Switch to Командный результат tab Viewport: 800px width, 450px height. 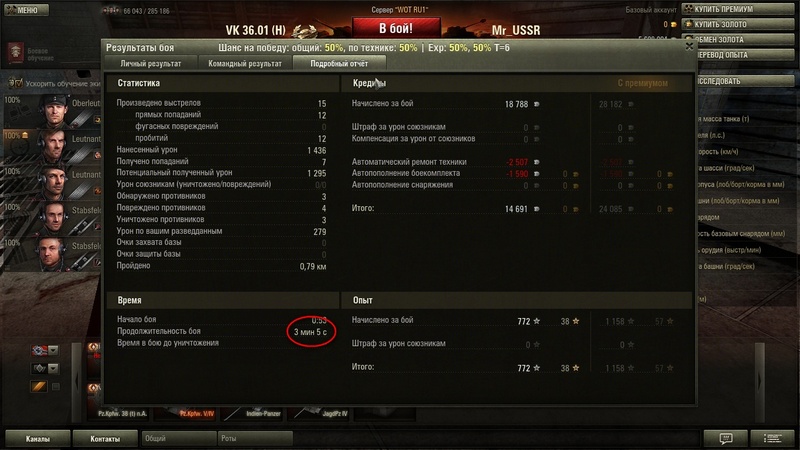pyautogui.click(x=245, y=63)
